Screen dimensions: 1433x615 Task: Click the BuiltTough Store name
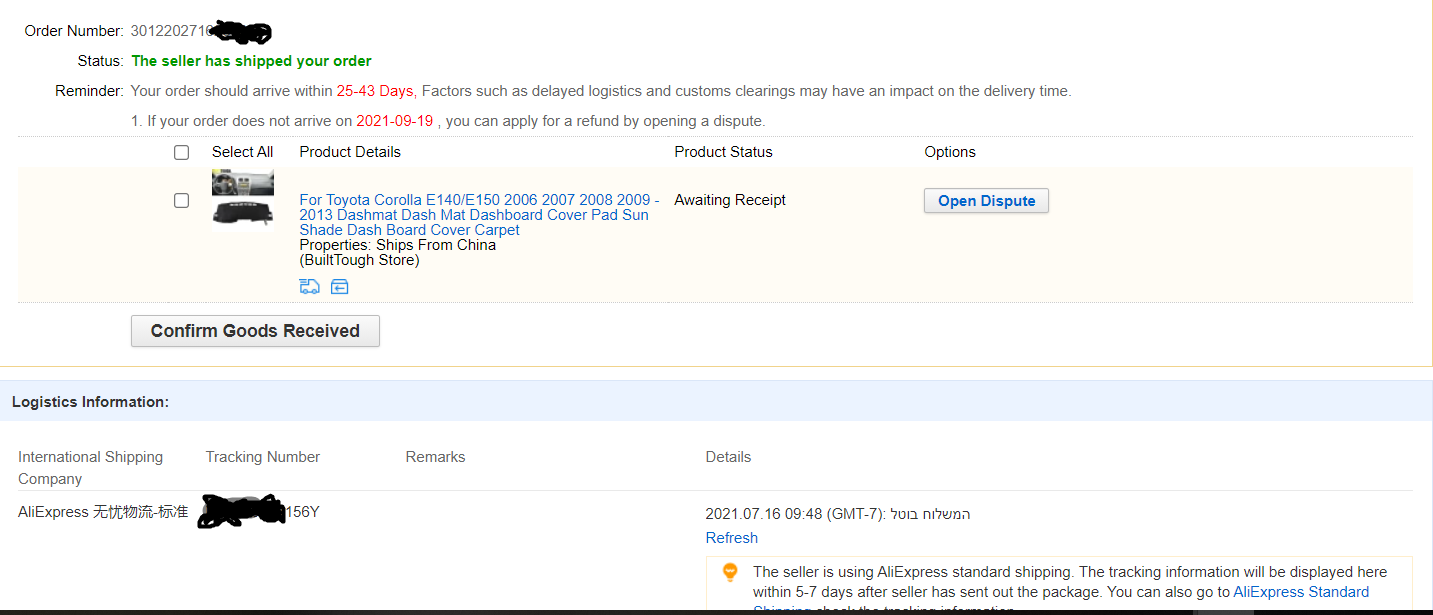click(359, 260)
